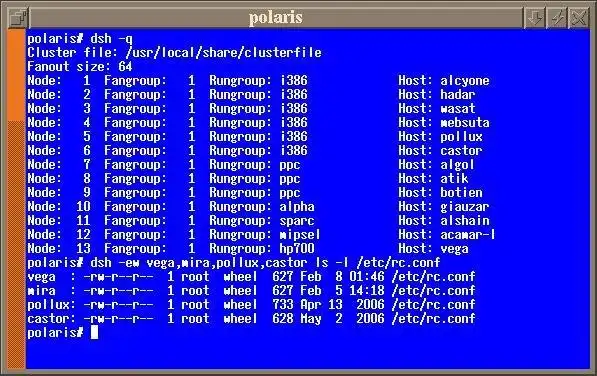The image size is (597, 376).
Task: Click 'vega' at start of ls output
Action: 42,277
